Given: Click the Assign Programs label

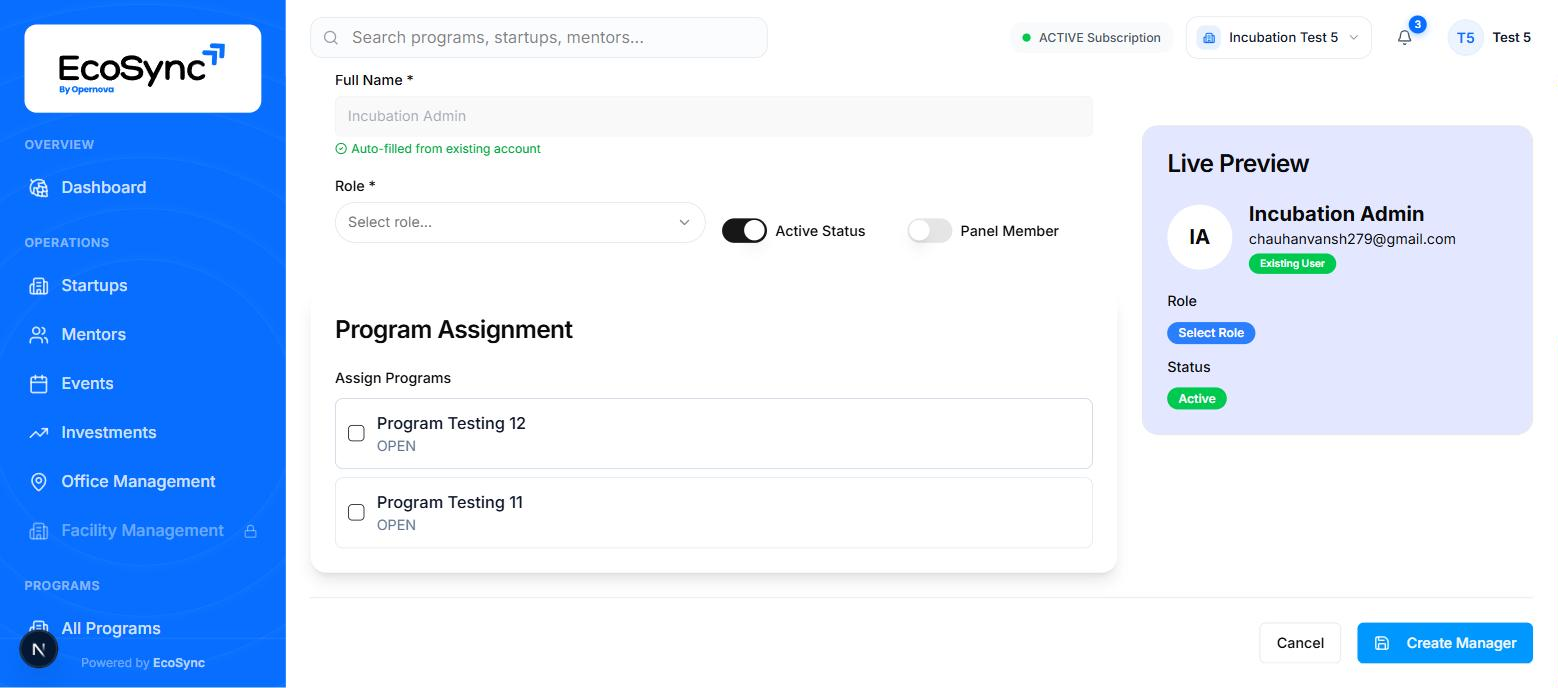Looking at the screenshot, I should (393, 378).
